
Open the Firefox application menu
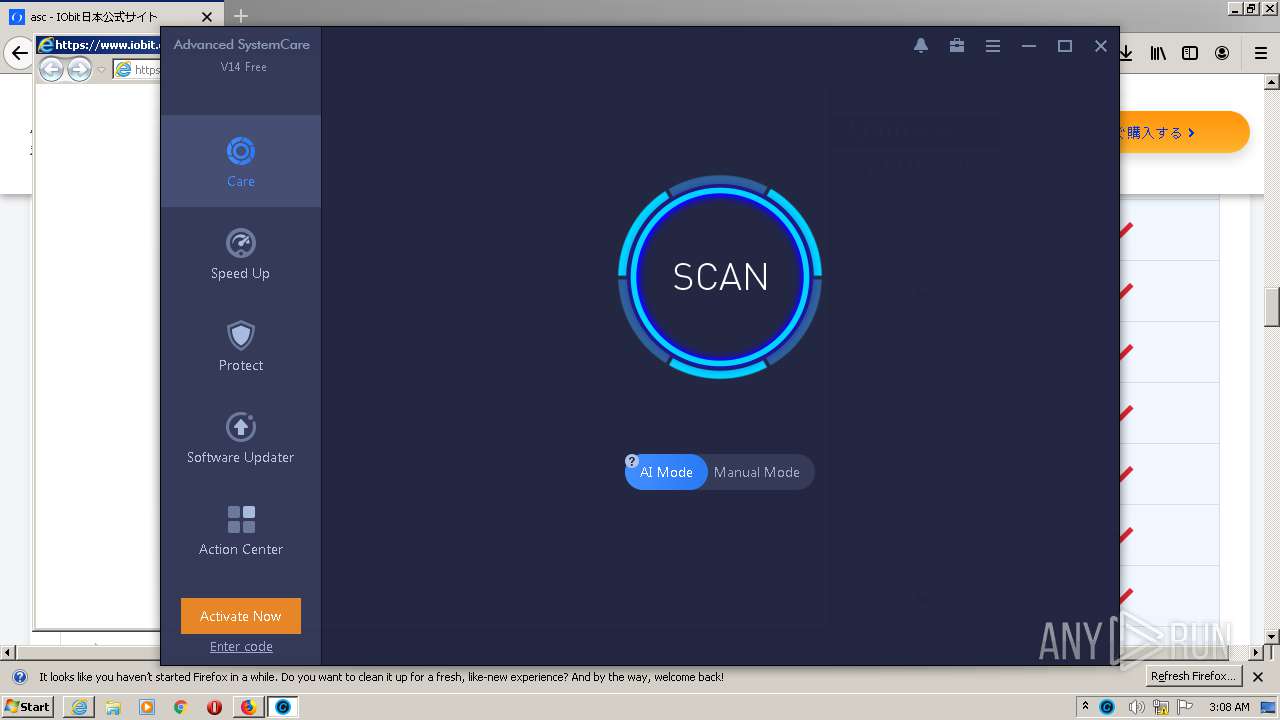(x=1261, y=53)
